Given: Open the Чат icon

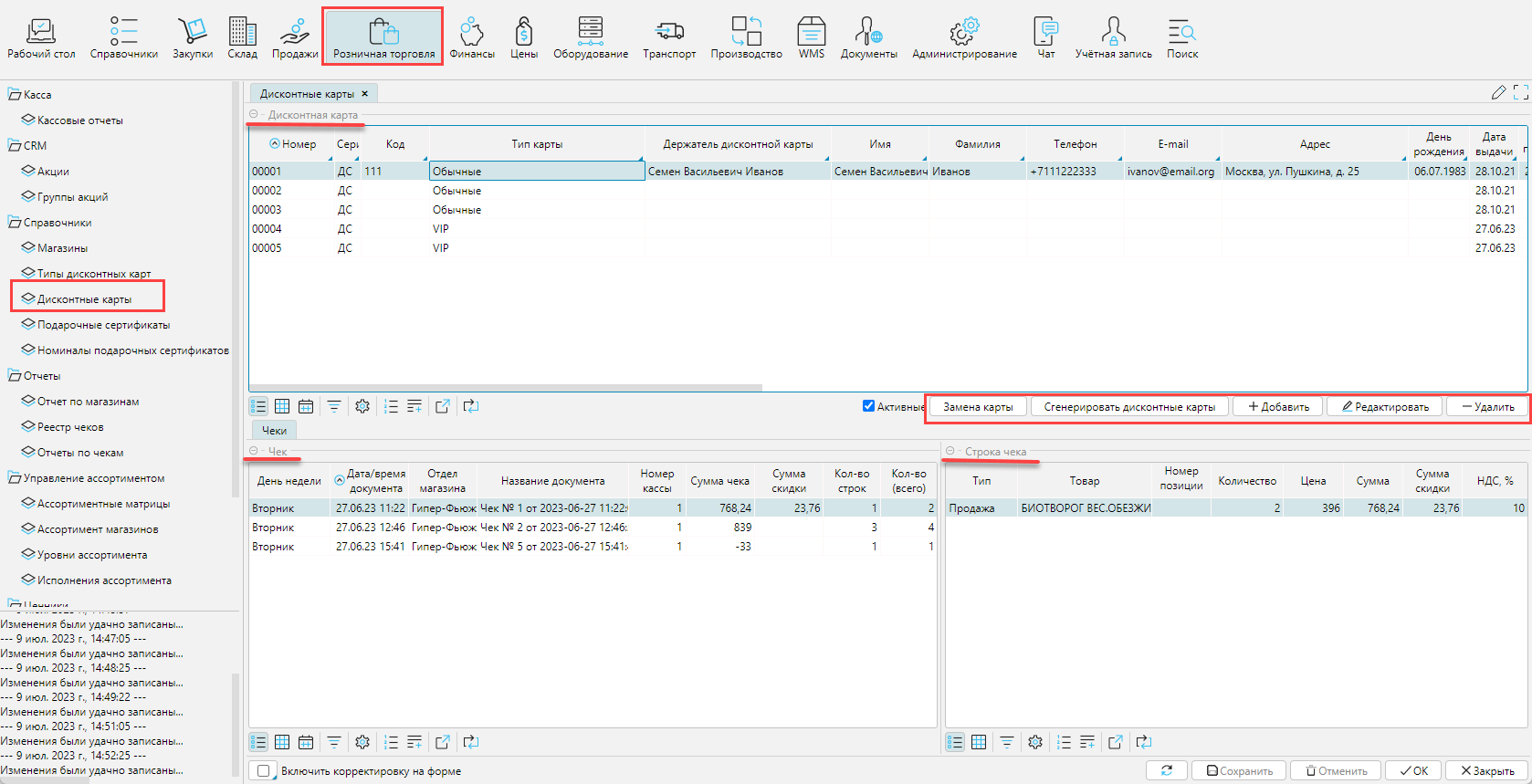Looking at the screenshot, I should point(1045,38).
